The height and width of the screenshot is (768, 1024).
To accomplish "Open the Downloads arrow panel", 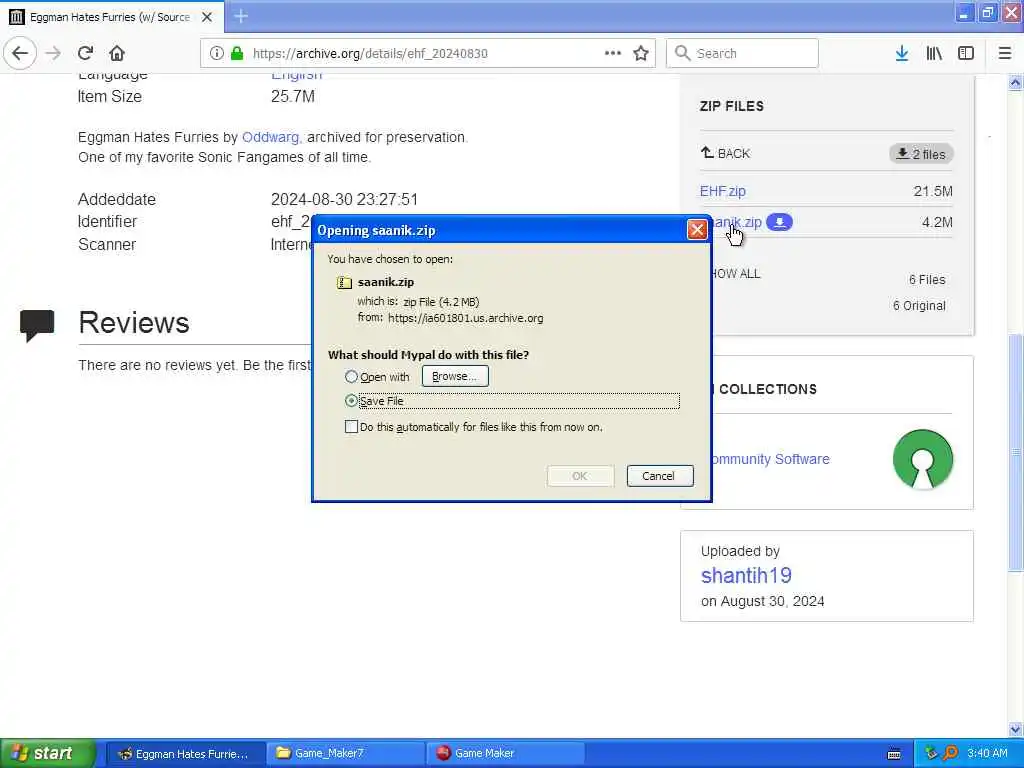I will [x=902, y=53].
